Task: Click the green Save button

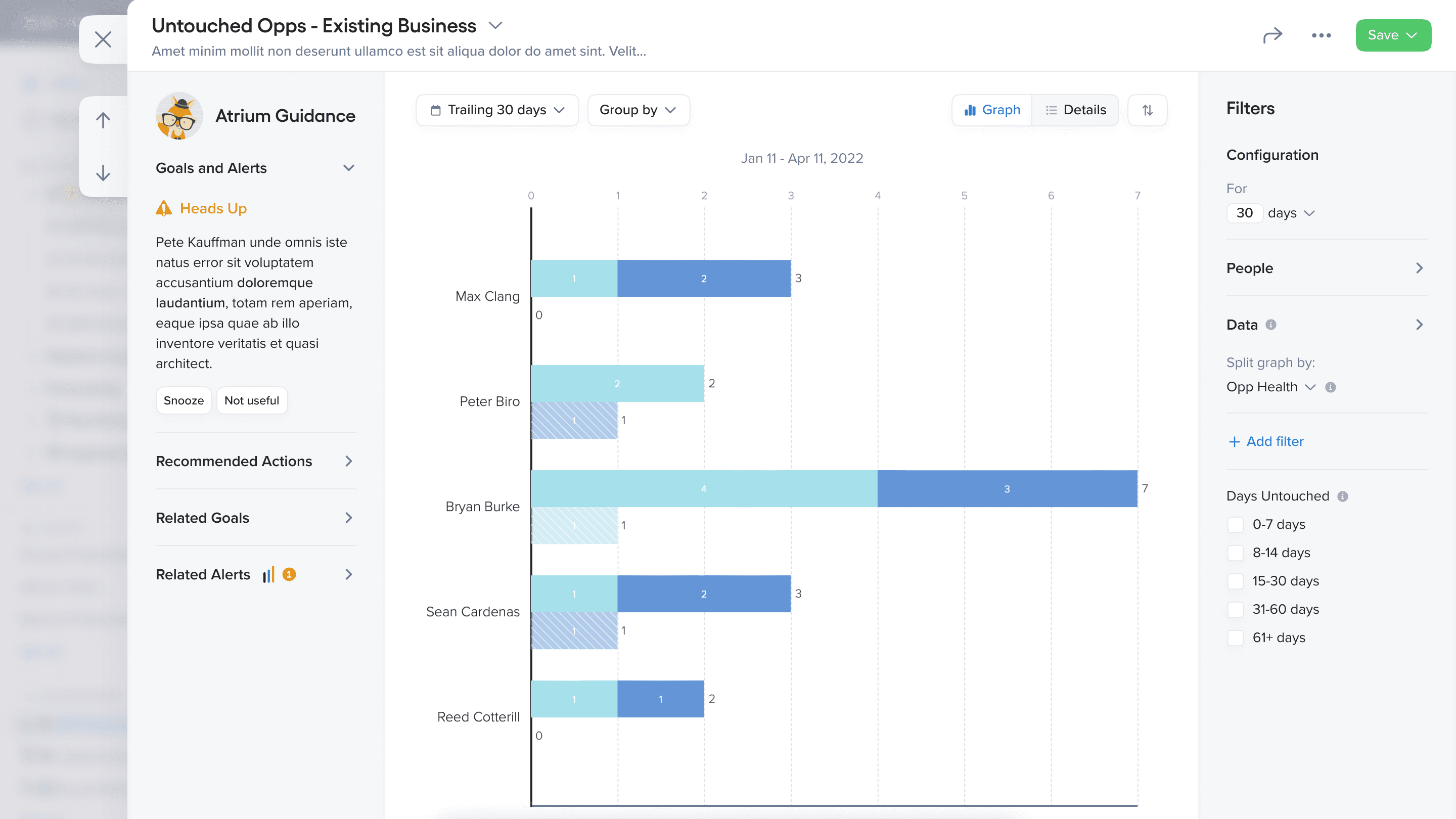Action: (x=1393, y=35)
